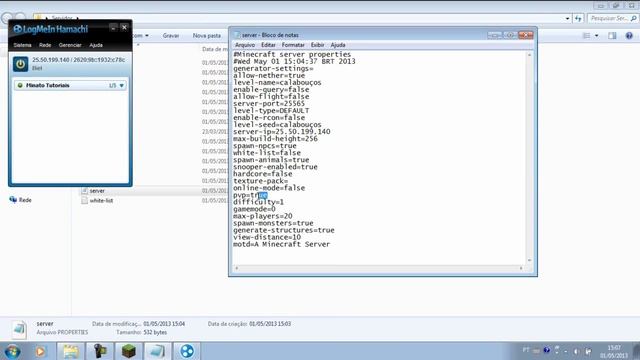Toggle the Hamachi power button
The image size is (640, 360).
tap(20, 64)
